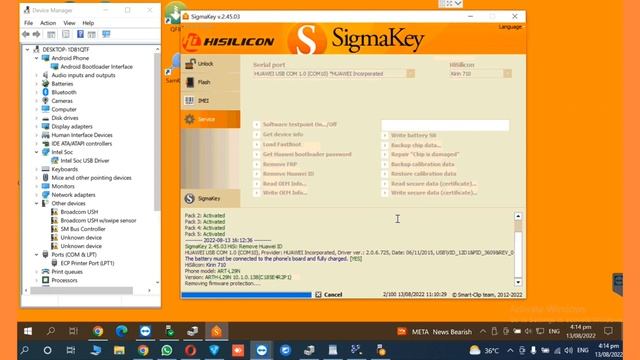Show hidden icons chevron in upper taskbar

tap(483, 331)
